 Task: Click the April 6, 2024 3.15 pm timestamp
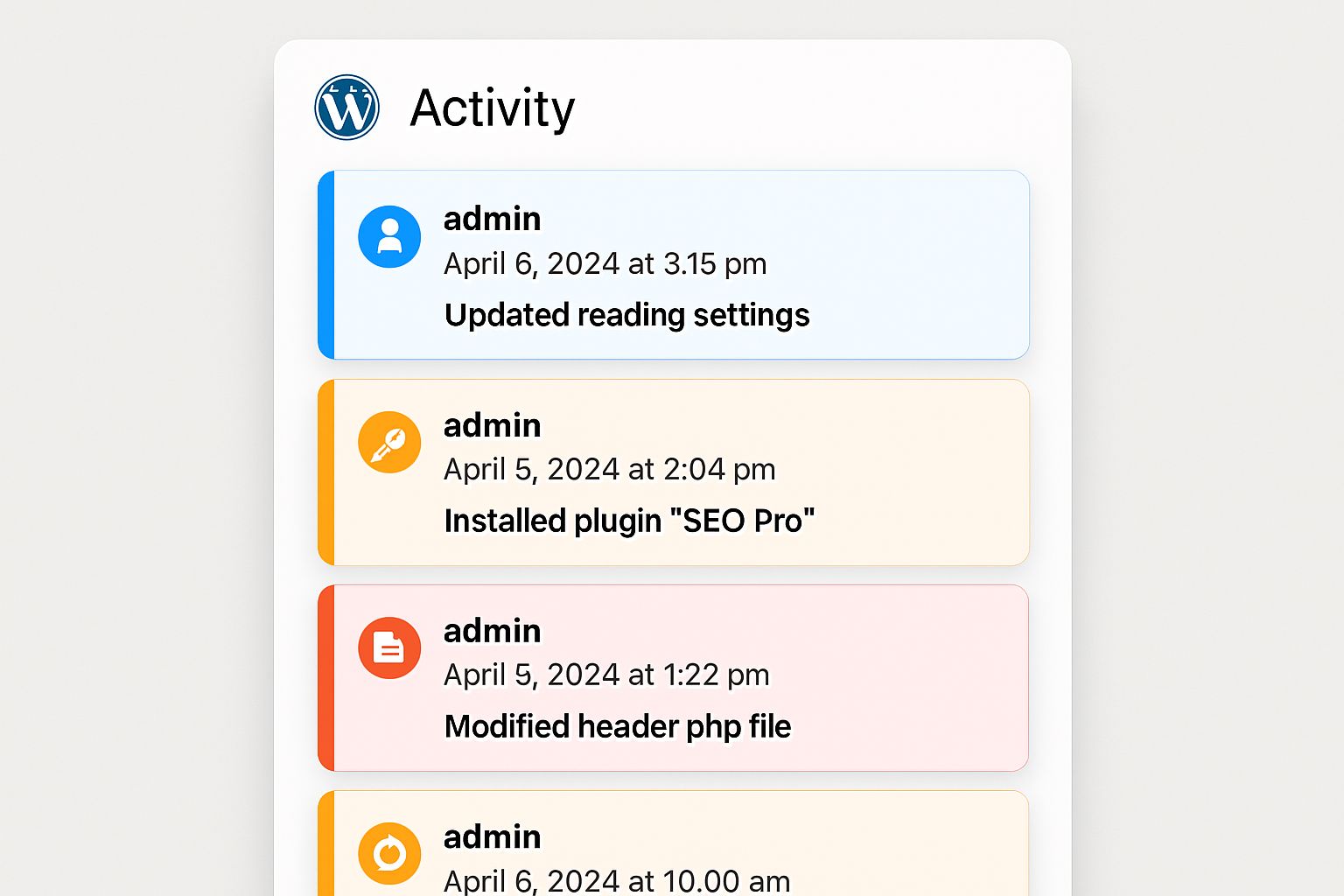605,263
